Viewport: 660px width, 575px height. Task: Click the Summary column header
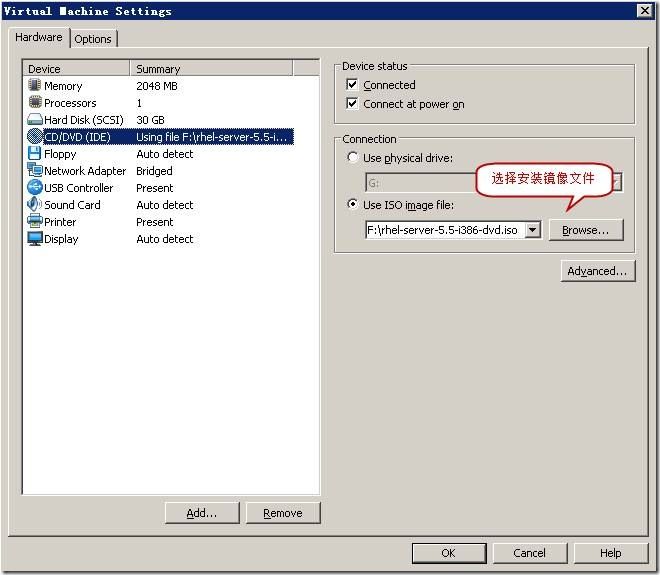pyautogui.click(x=211, y=69)
